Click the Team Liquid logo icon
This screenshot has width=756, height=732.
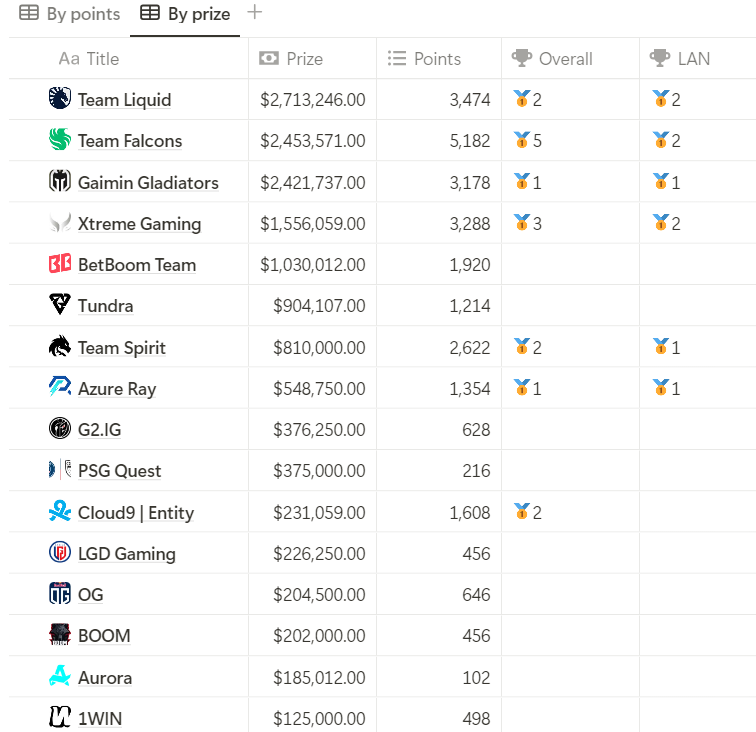click(x=60, y=98)
